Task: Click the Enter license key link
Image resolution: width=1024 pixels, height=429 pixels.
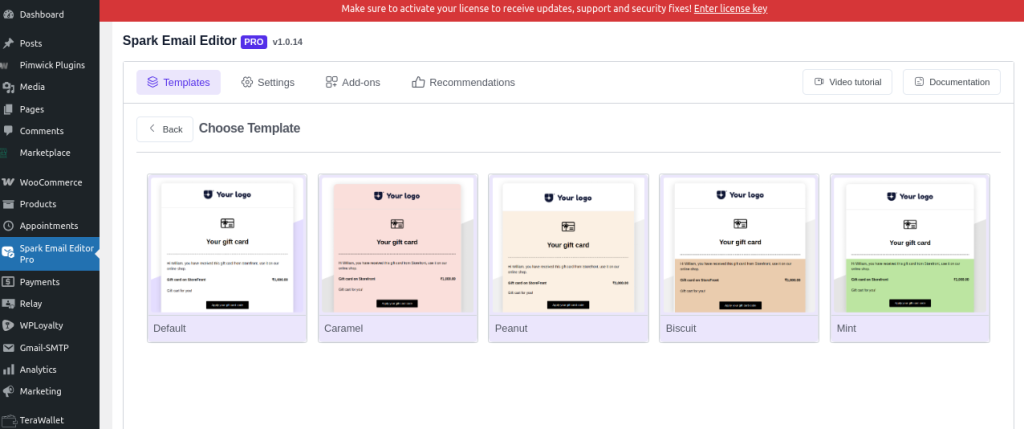Action: (730, 8)
